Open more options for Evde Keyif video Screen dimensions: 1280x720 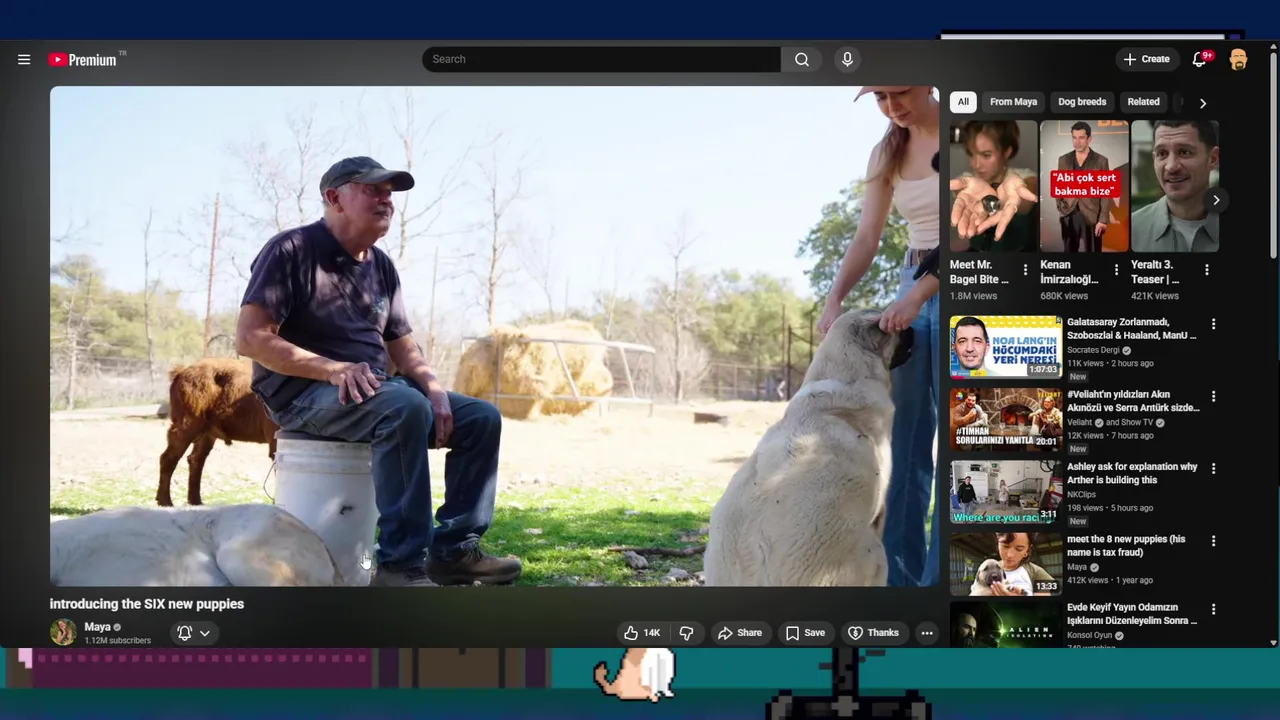[1213, 609]
